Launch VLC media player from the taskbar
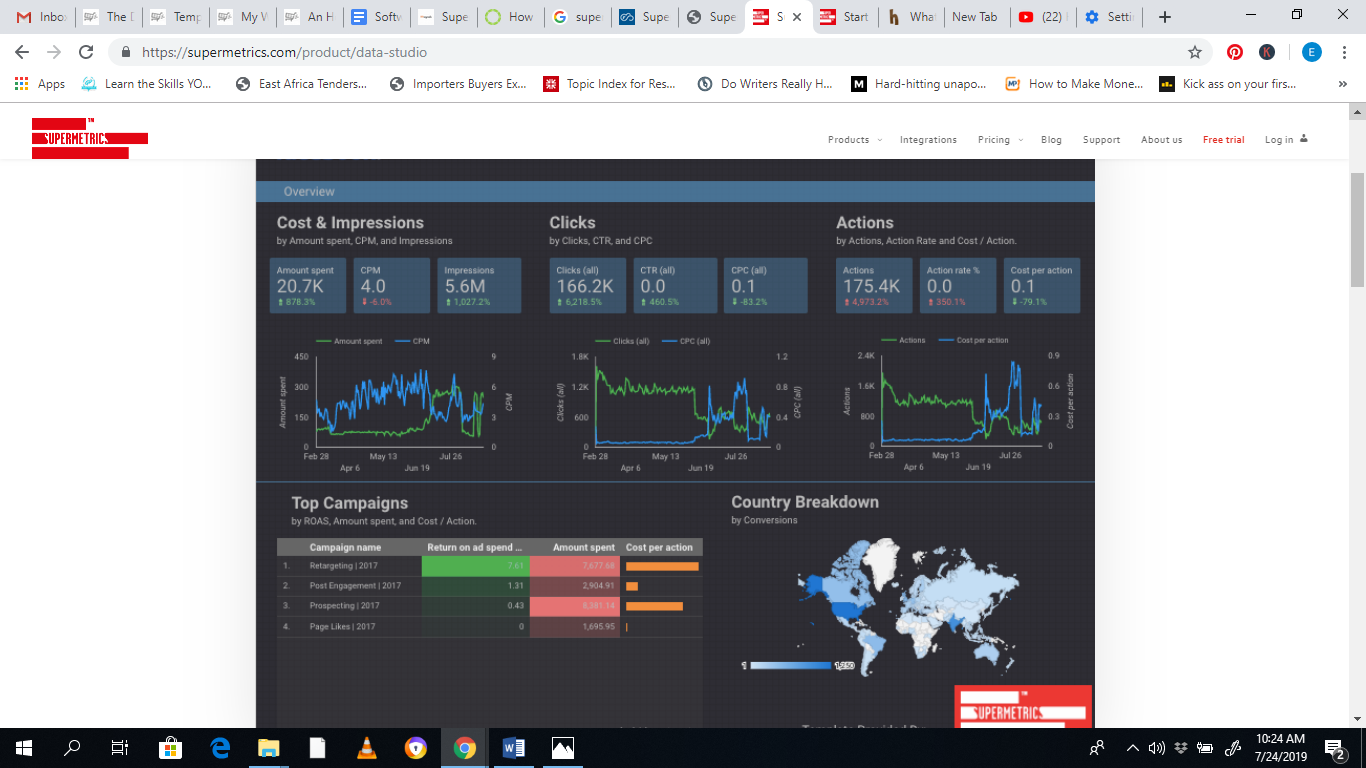Viewport: 1366px width, 768px height. click(x=367, y=748)
